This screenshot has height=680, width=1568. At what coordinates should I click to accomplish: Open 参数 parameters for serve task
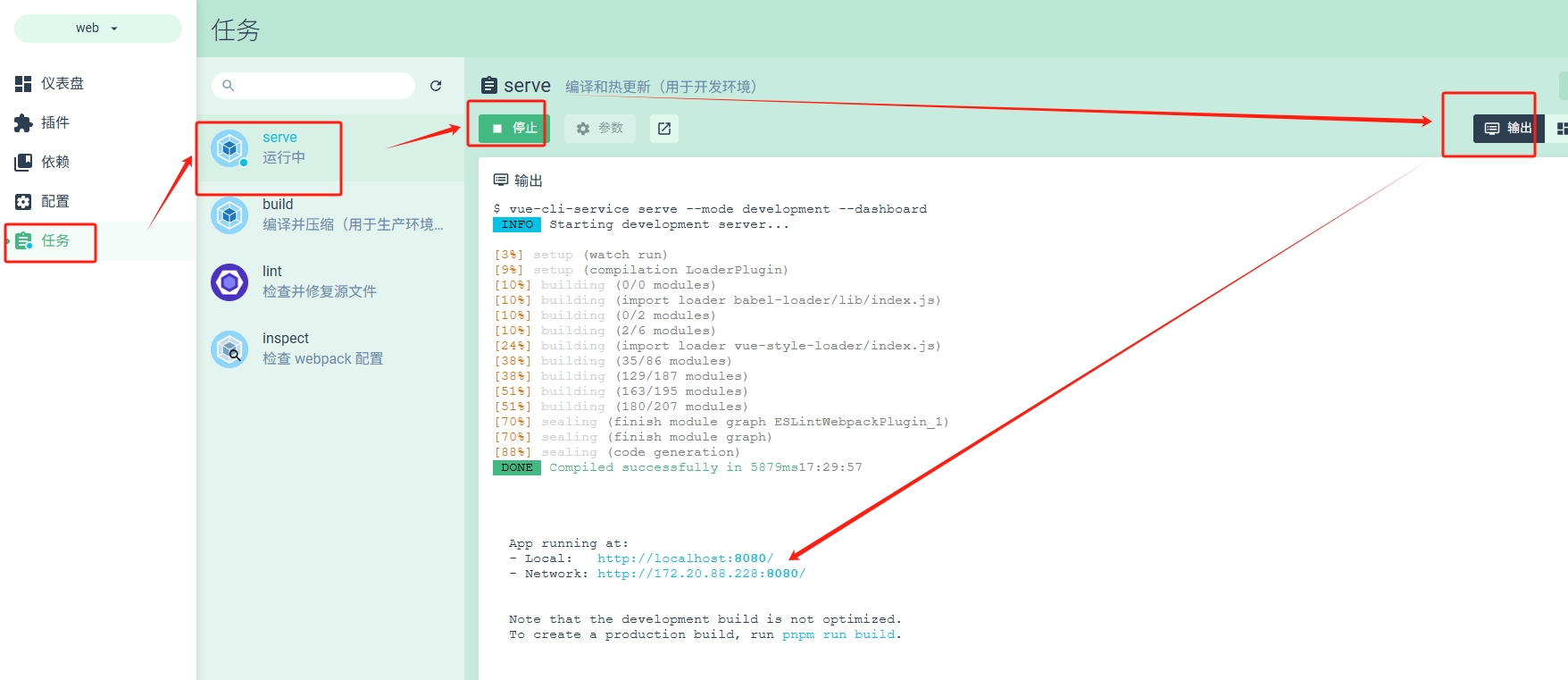click(x=600, y=129)
